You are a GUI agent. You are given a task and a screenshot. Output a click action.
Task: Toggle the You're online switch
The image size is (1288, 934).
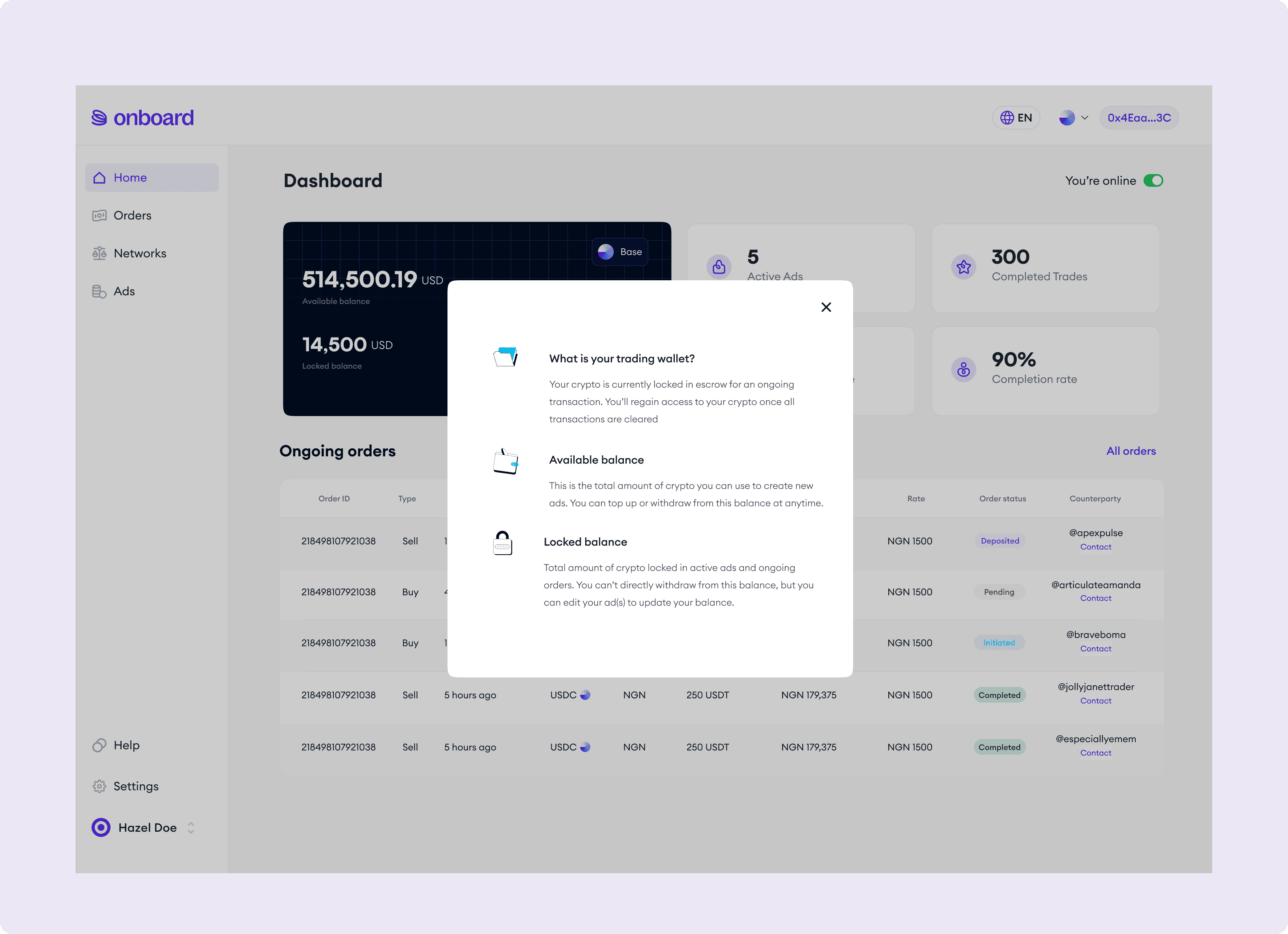[1153, 181]
